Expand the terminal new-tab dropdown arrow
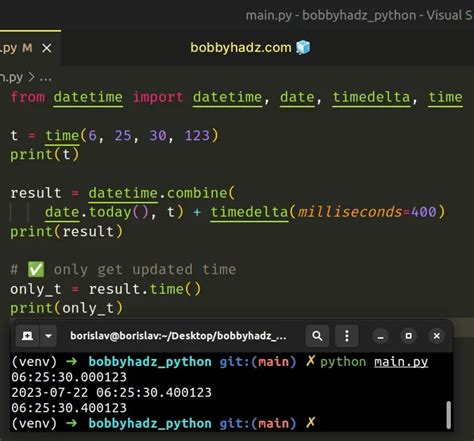The height and width of the screenshot is (441, 474). [x=48, y=336]
